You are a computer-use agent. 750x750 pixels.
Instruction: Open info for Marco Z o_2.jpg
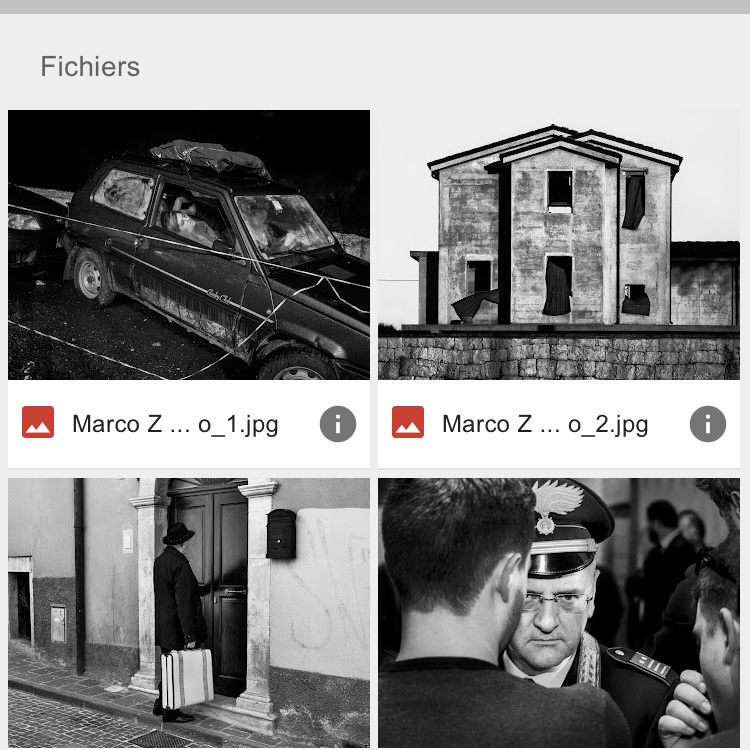(707, 424)
